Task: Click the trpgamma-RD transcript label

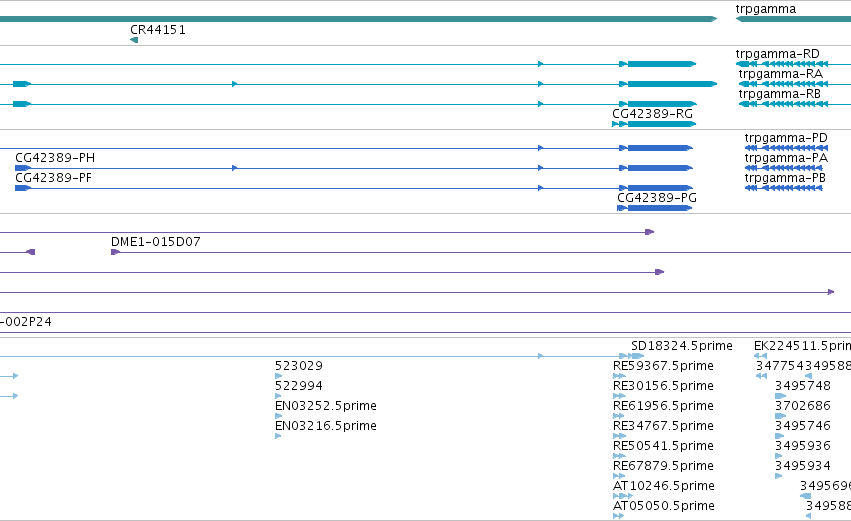Action: pos(778,54)
